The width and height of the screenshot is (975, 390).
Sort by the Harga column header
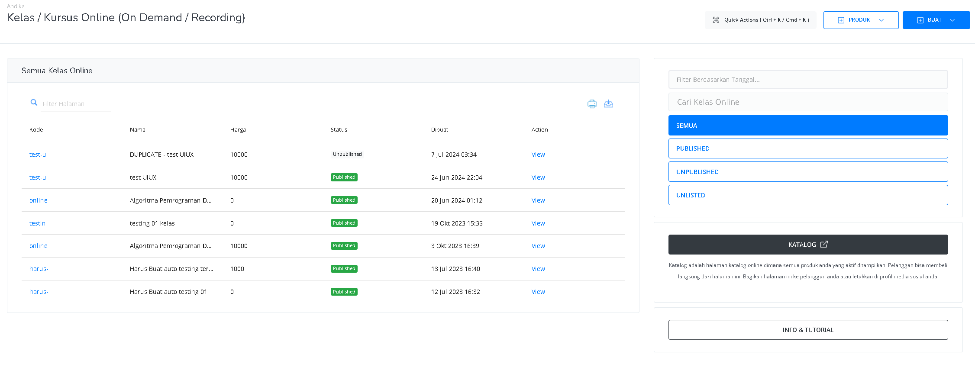[x=238, y=130]
